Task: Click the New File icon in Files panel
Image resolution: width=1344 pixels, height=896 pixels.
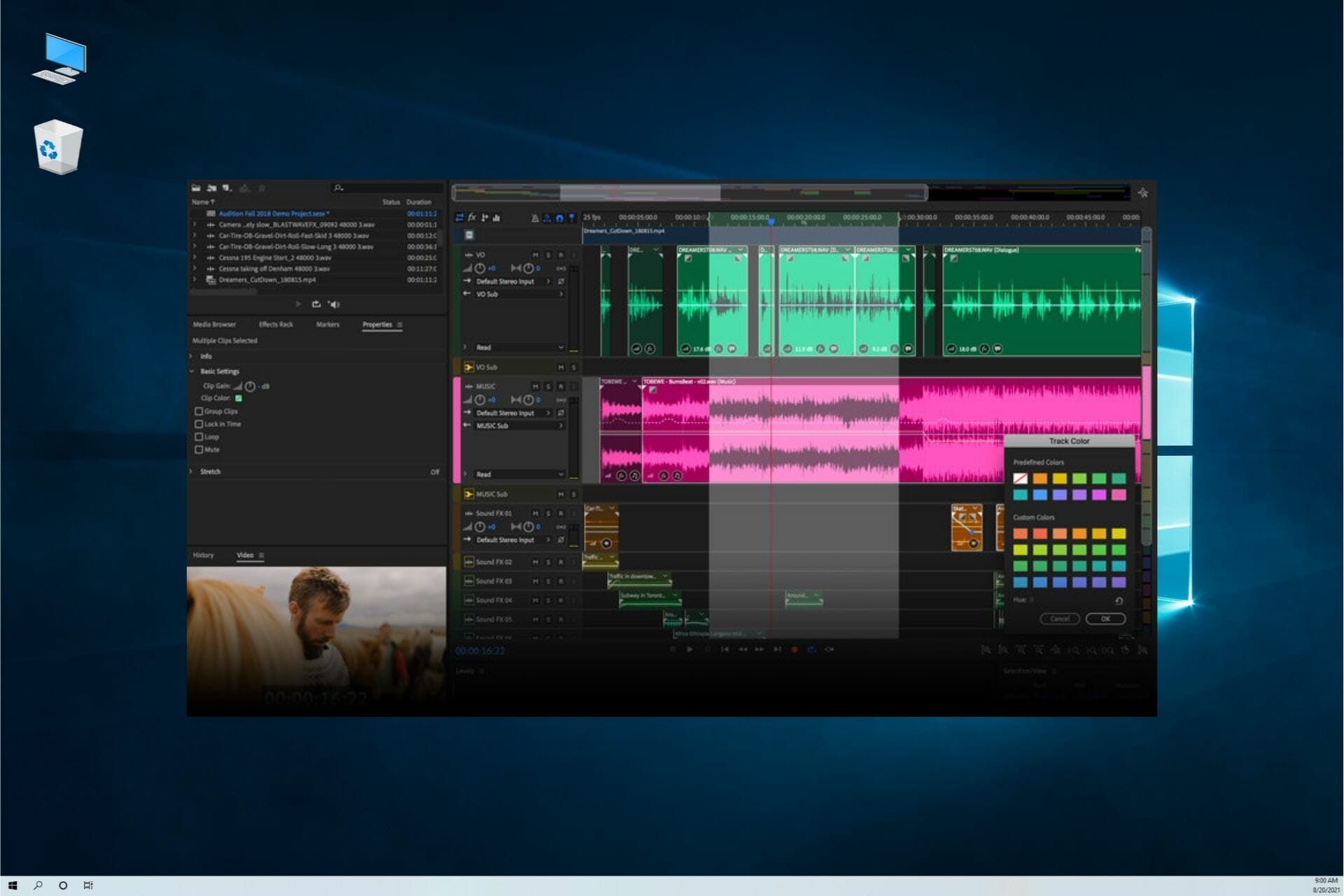Action: tap(227, 188)
